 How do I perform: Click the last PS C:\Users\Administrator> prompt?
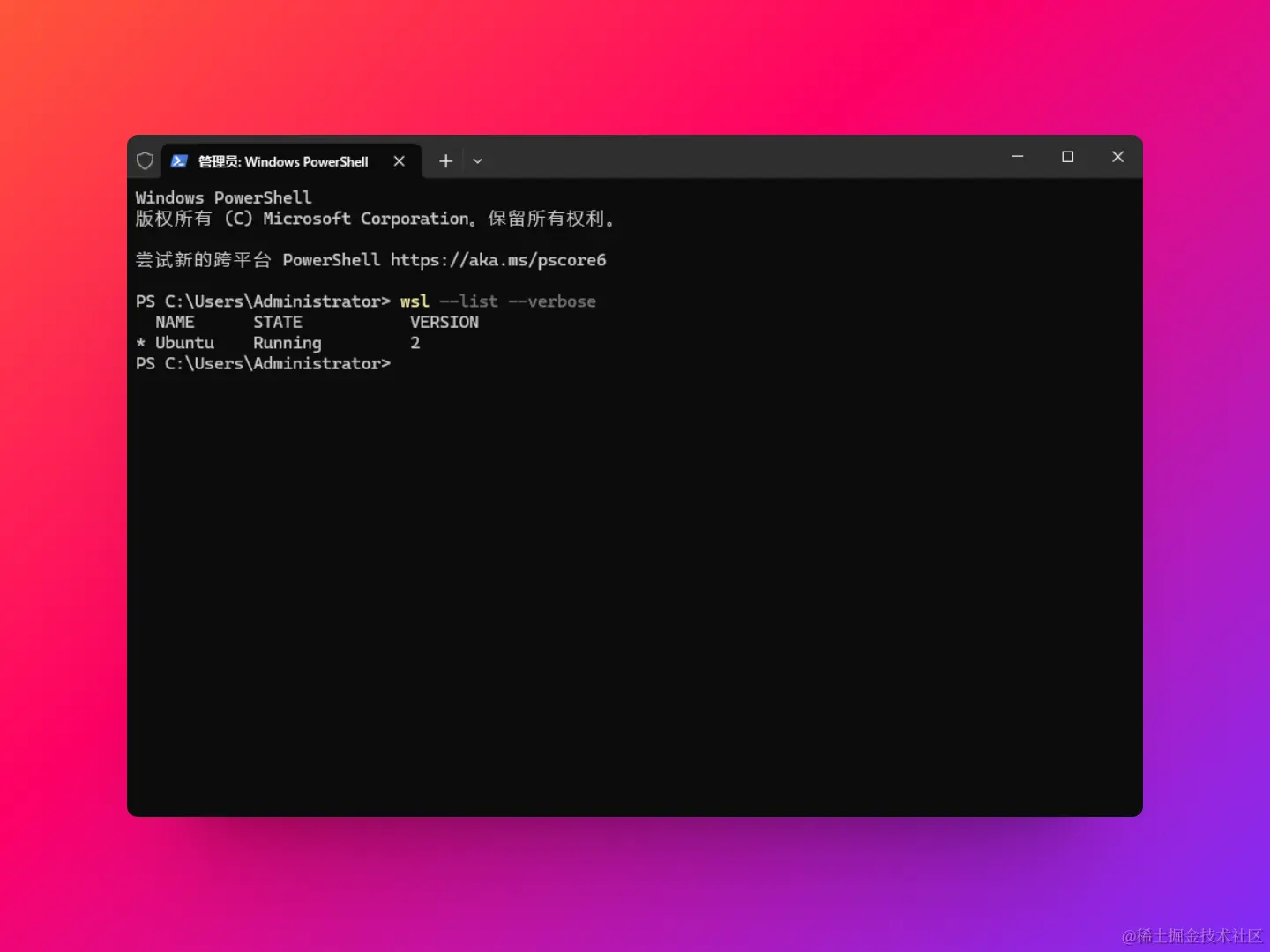(x=263, y=364)
